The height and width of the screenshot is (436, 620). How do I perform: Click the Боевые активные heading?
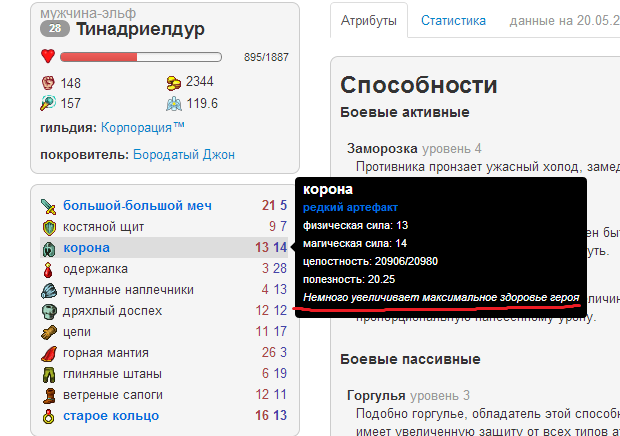pyautogui.click(x=405, y=112)
